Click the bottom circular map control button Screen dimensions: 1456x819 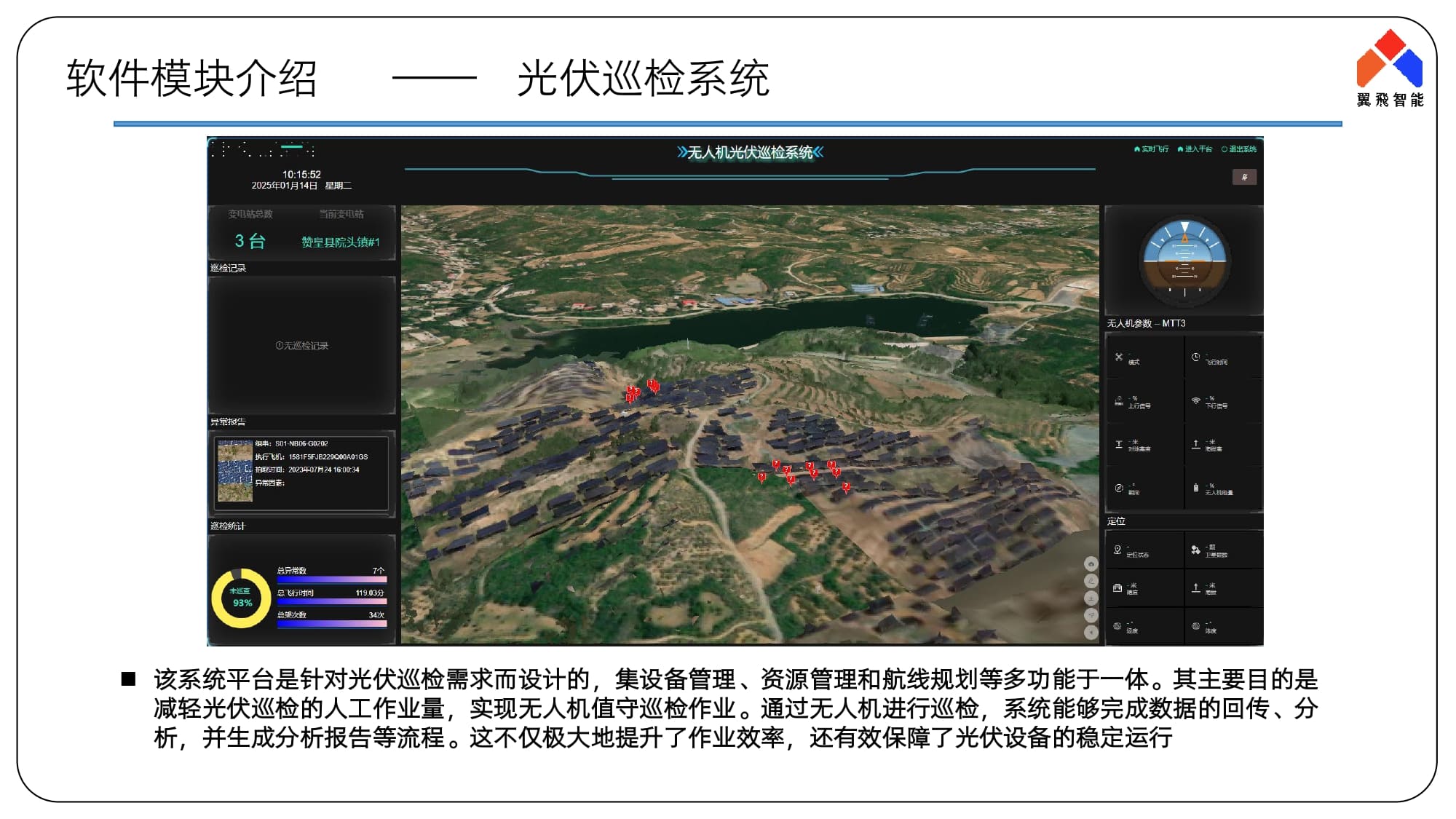click(x=1091, y=633)
